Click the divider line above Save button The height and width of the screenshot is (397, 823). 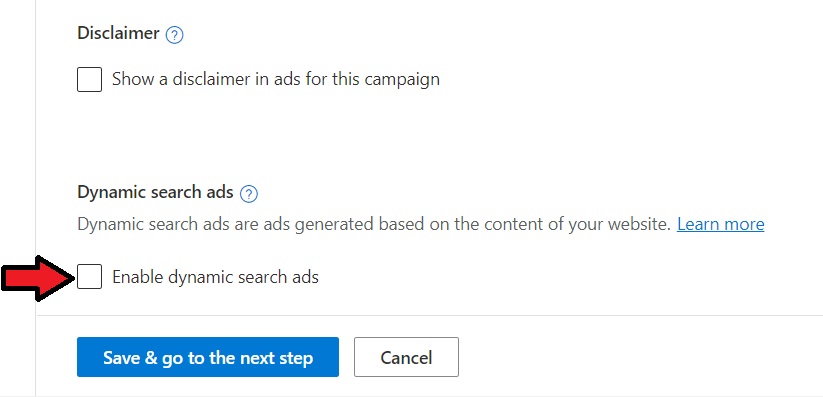429,315
